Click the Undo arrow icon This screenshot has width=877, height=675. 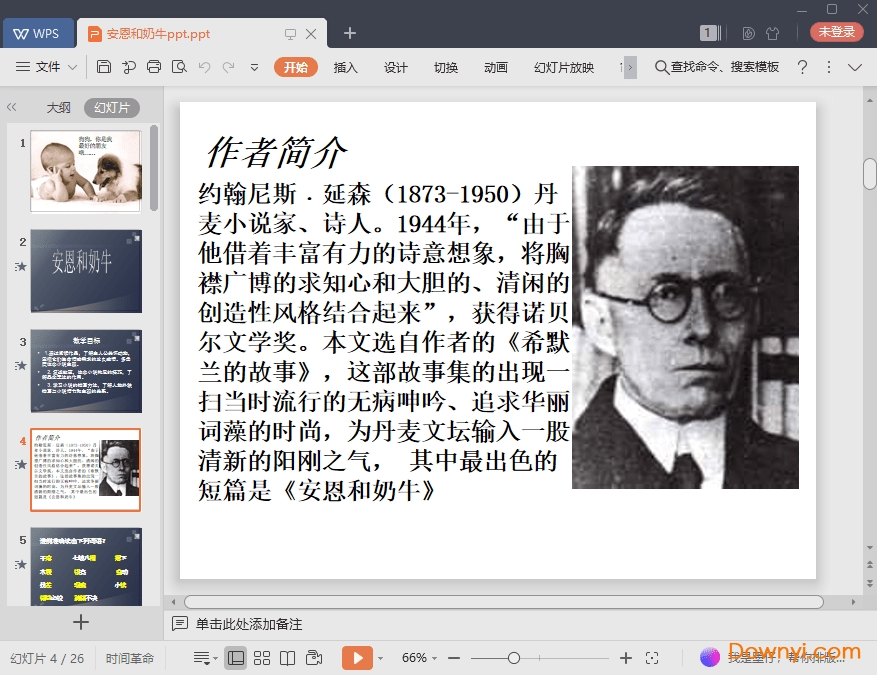click(204, 67)
